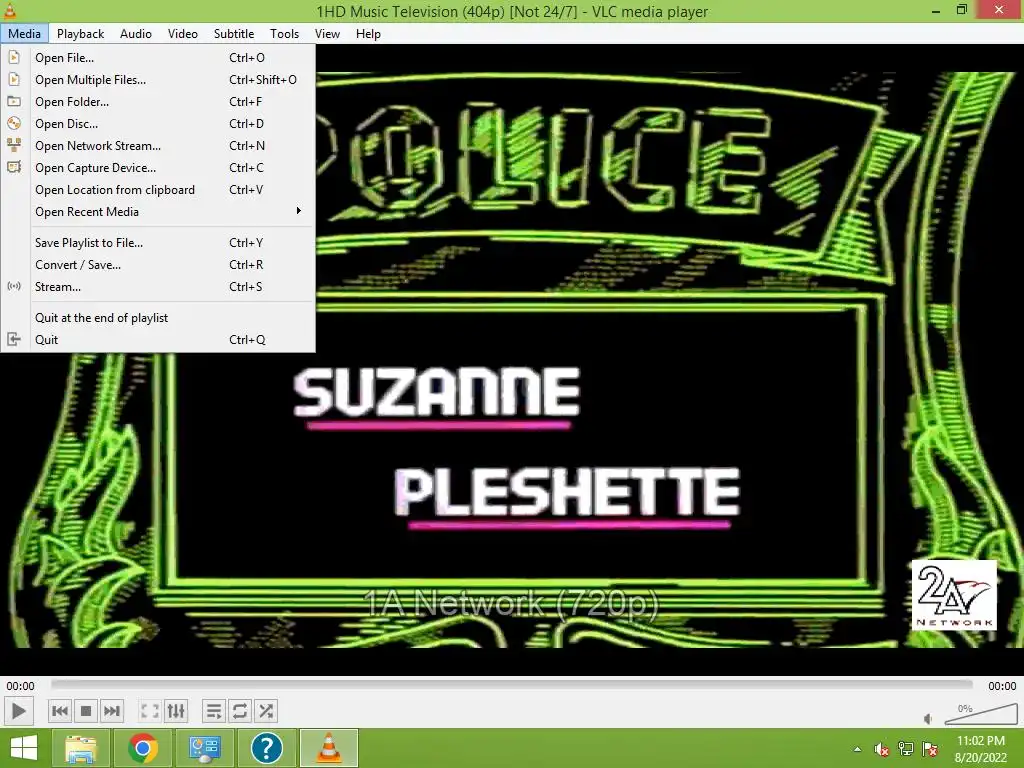Select Open Disc... menu entry
The image size is (1024, 768).
click(x=158, y=123)
